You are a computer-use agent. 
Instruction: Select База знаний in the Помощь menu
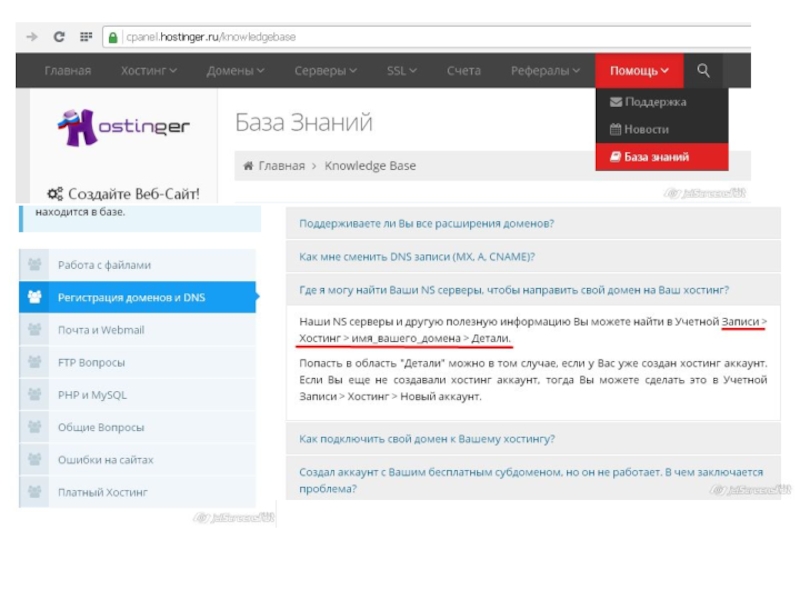(656, 157)
